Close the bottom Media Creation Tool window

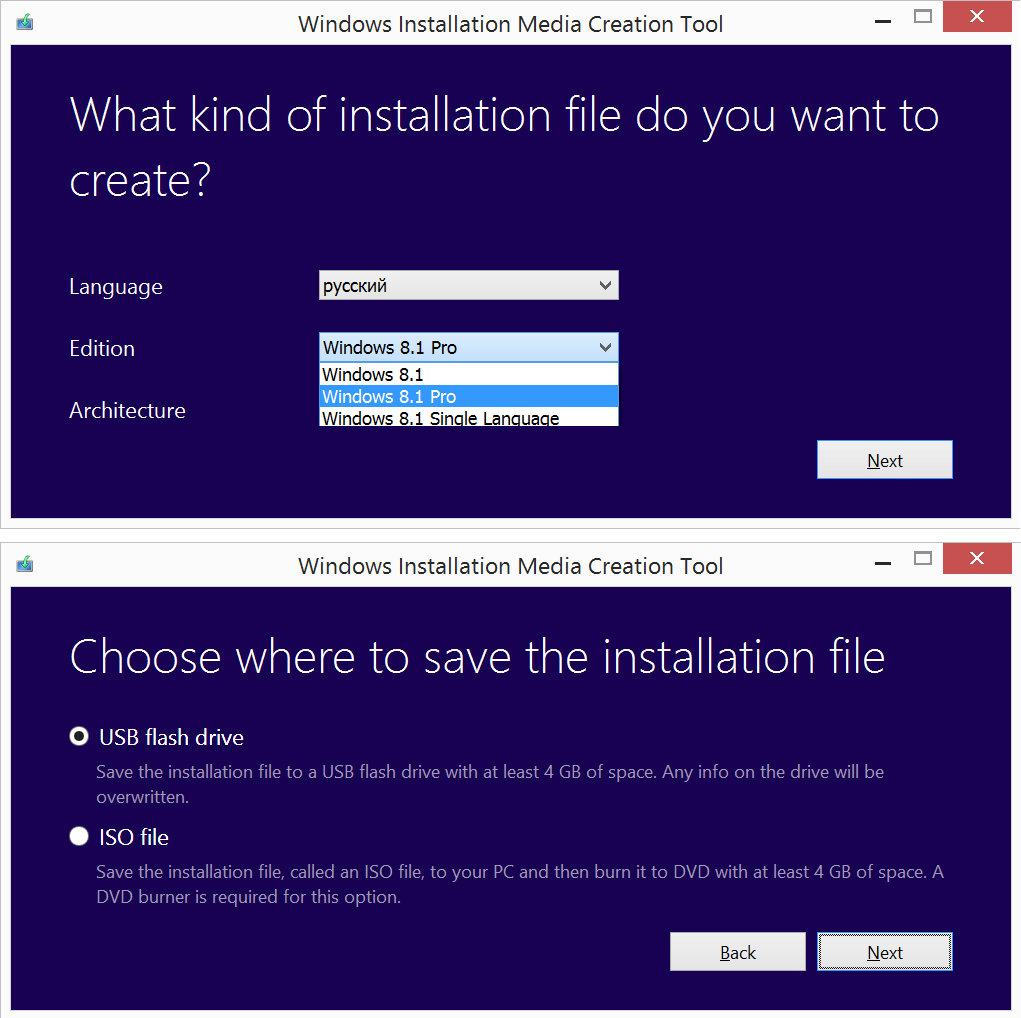tap(977, 558)
